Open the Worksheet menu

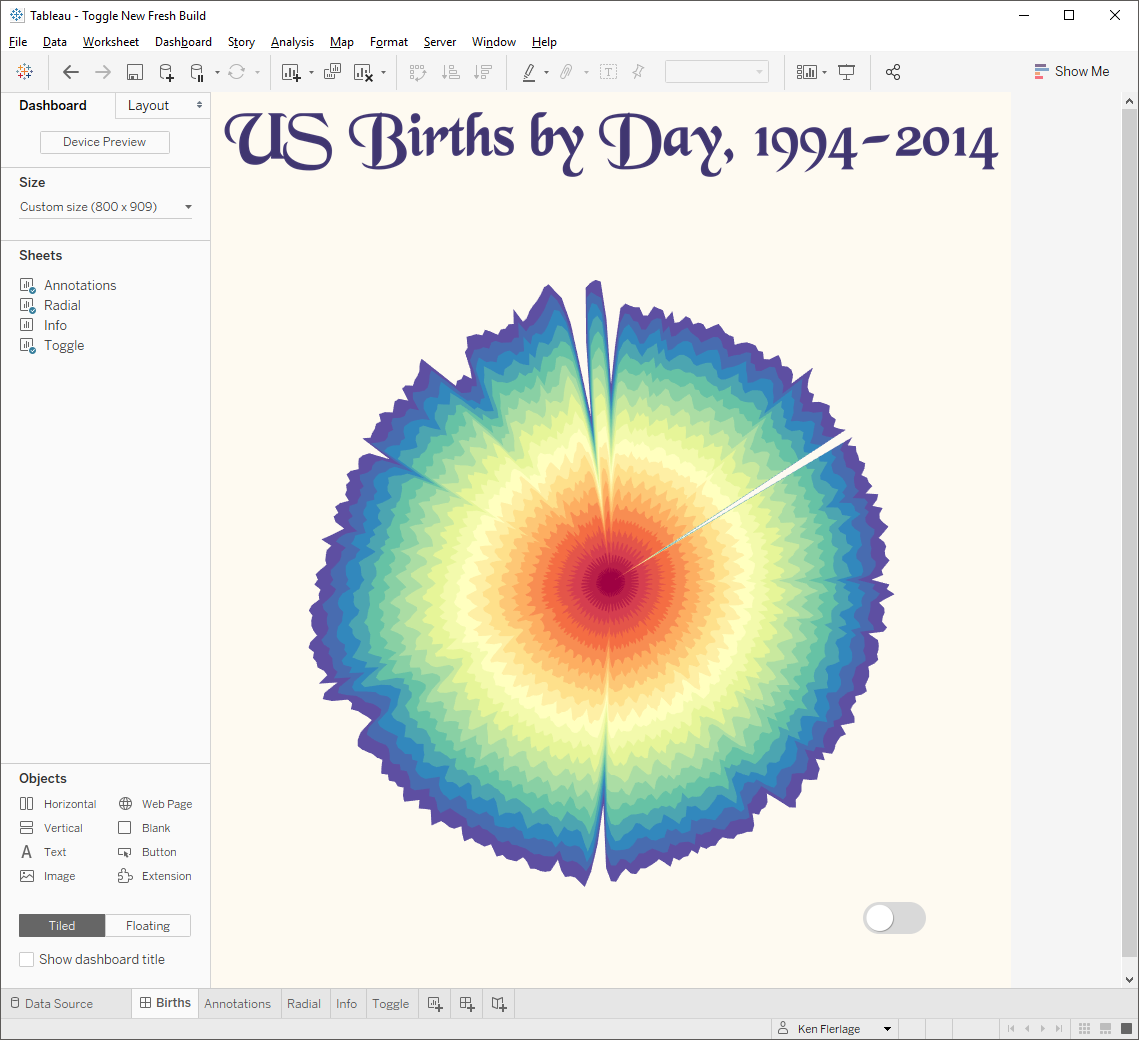pos(110,41)
